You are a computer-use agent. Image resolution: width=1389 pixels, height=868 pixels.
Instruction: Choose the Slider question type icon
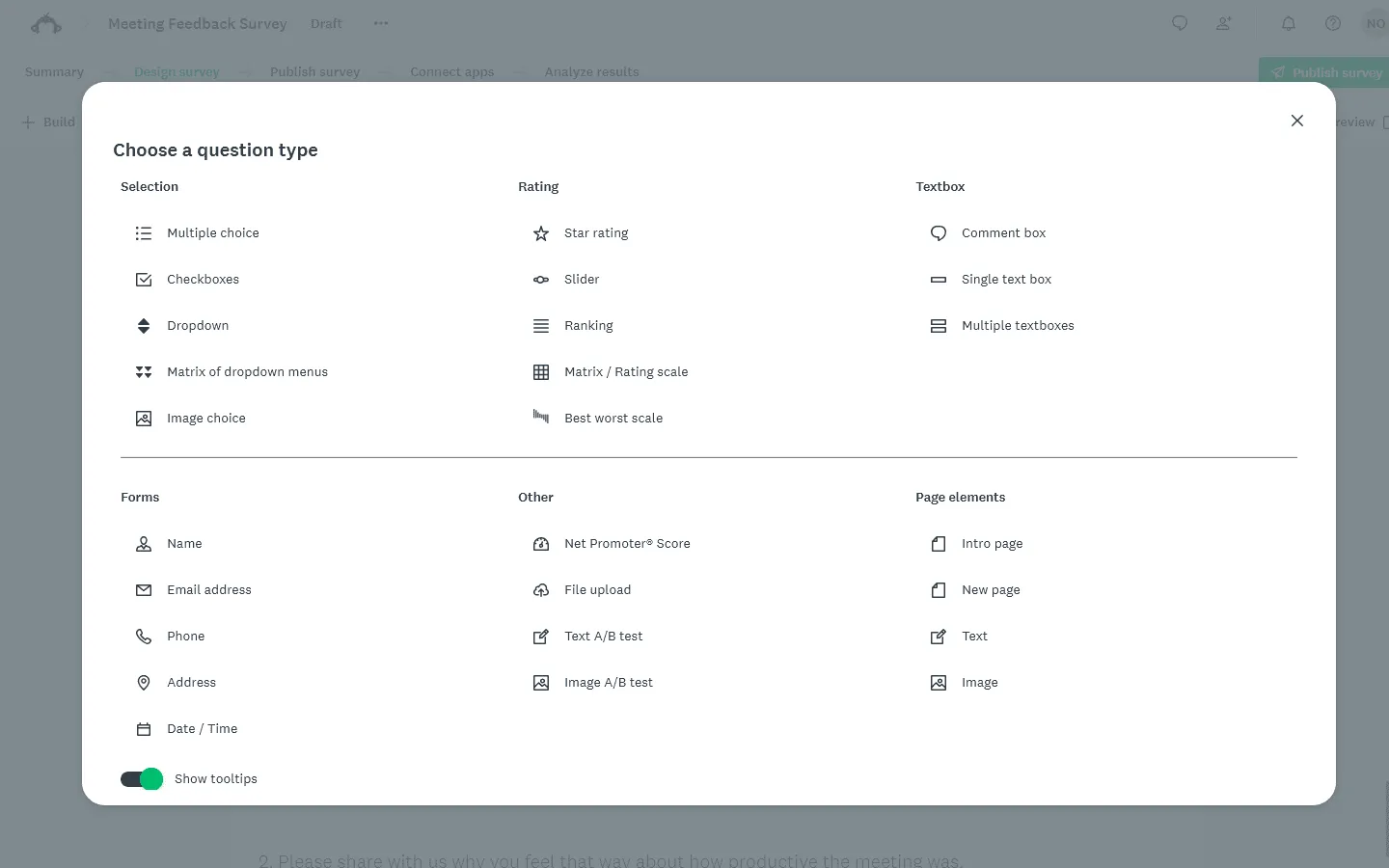[541, 280]
